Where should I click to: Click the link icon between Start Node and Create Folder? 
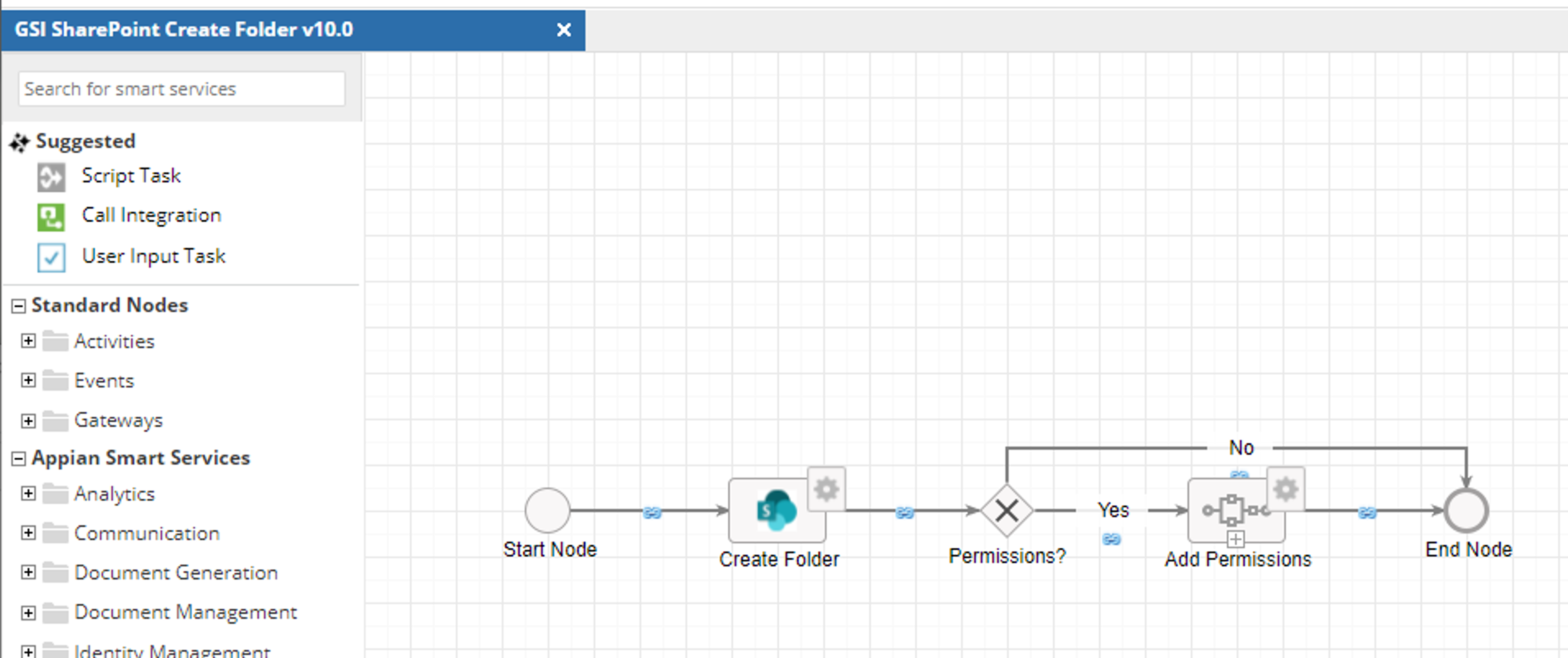(x=652, y=513)
